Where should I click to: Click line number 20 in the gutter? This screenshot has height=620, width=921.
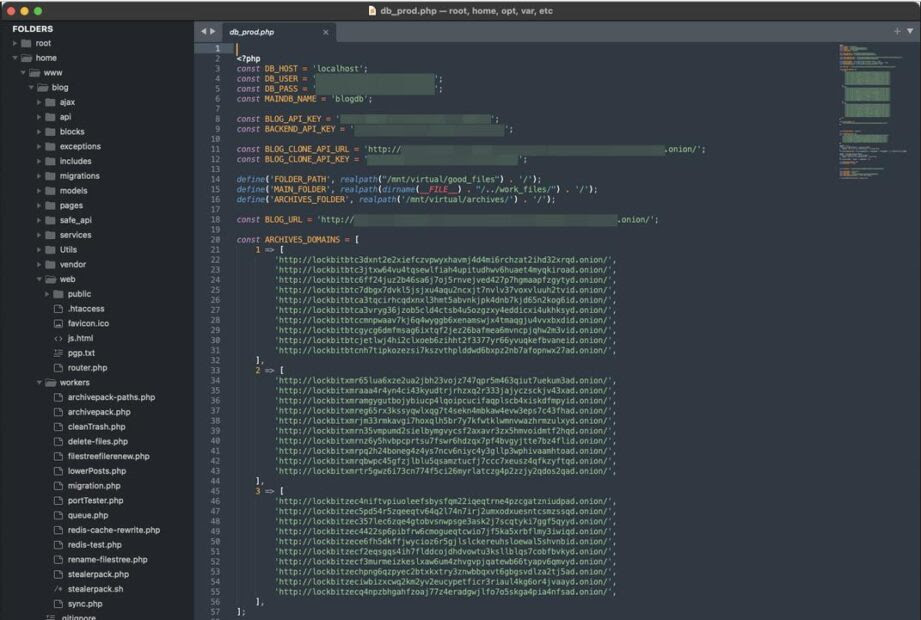click(215, 240)
